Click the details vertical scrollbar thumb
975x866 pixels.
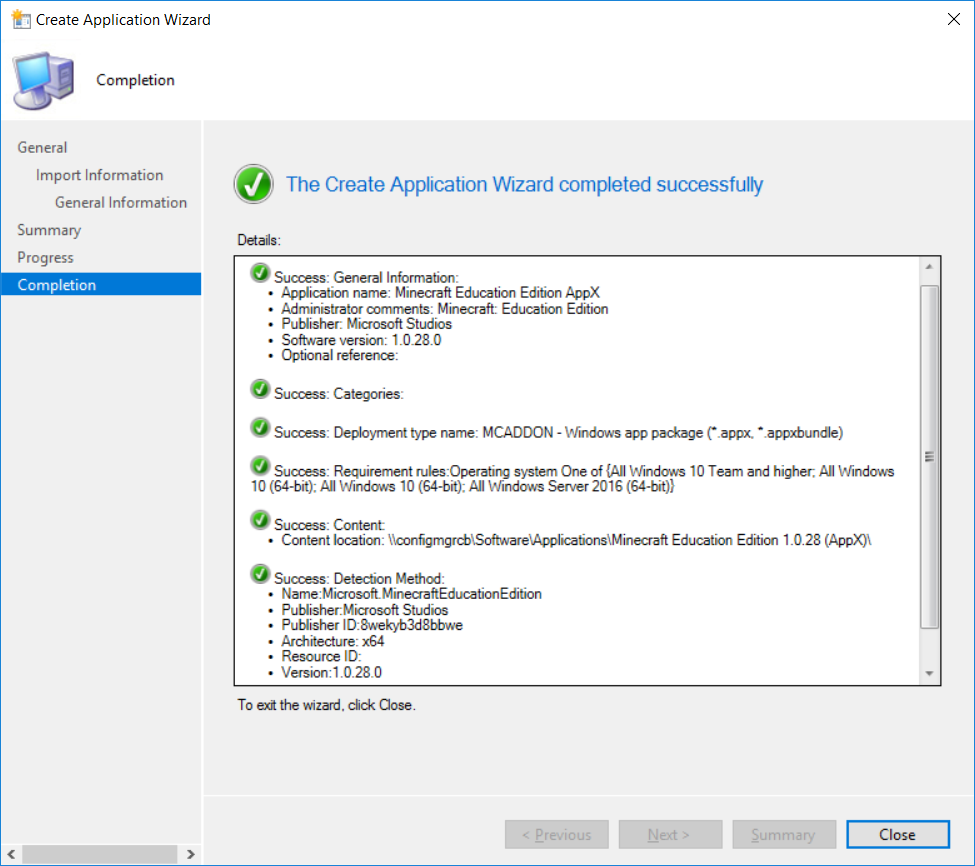[x=929, y=457]
